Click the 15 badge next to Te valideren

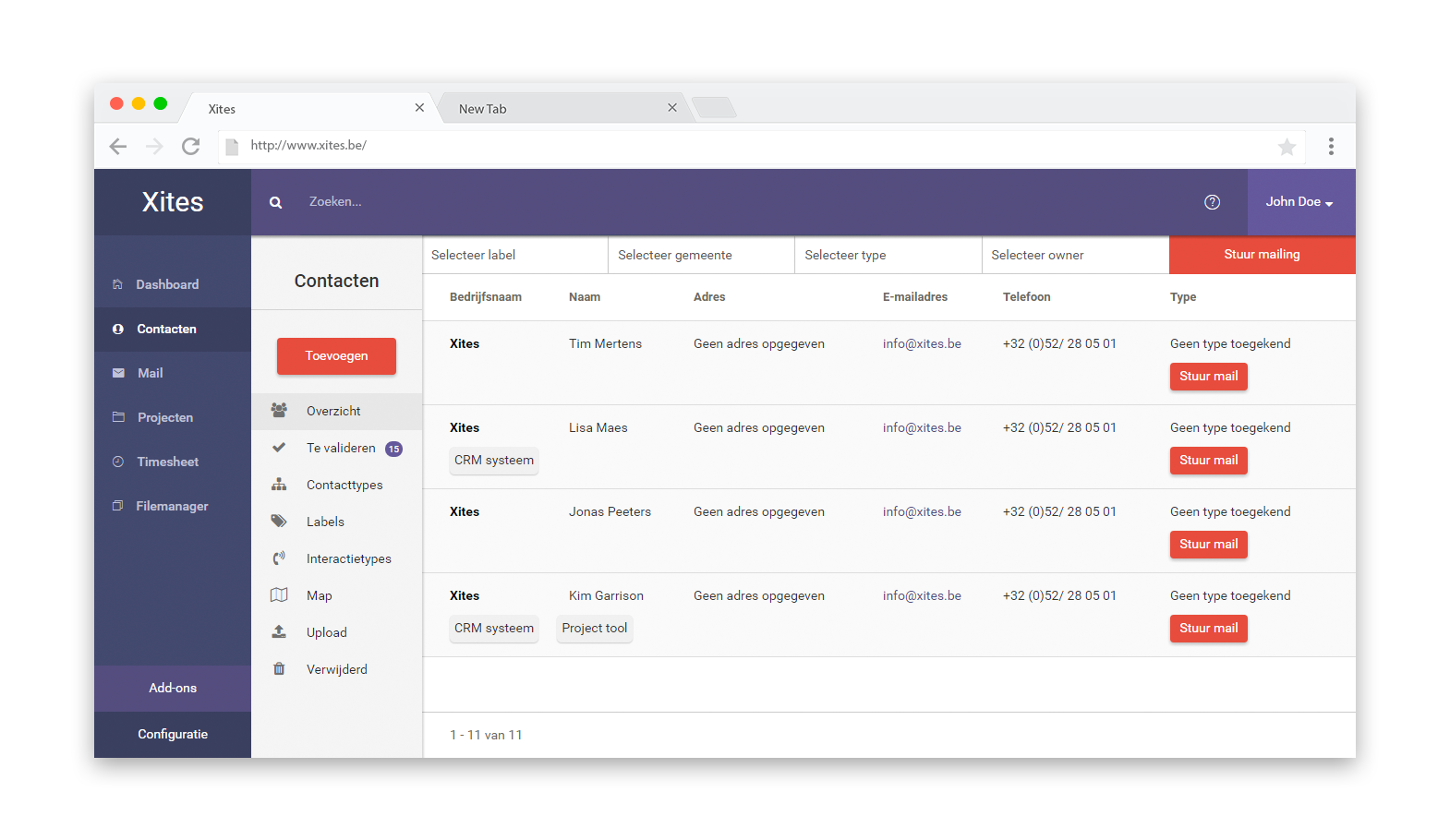[393, 449]
